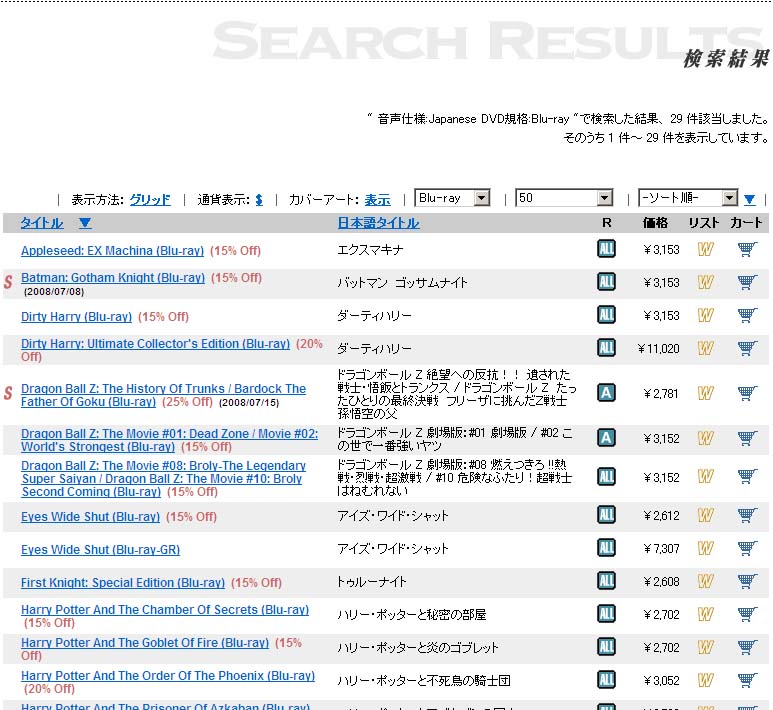
Task: Click Japanese title エクスマキナ
Action: click(x=370, y=250)
